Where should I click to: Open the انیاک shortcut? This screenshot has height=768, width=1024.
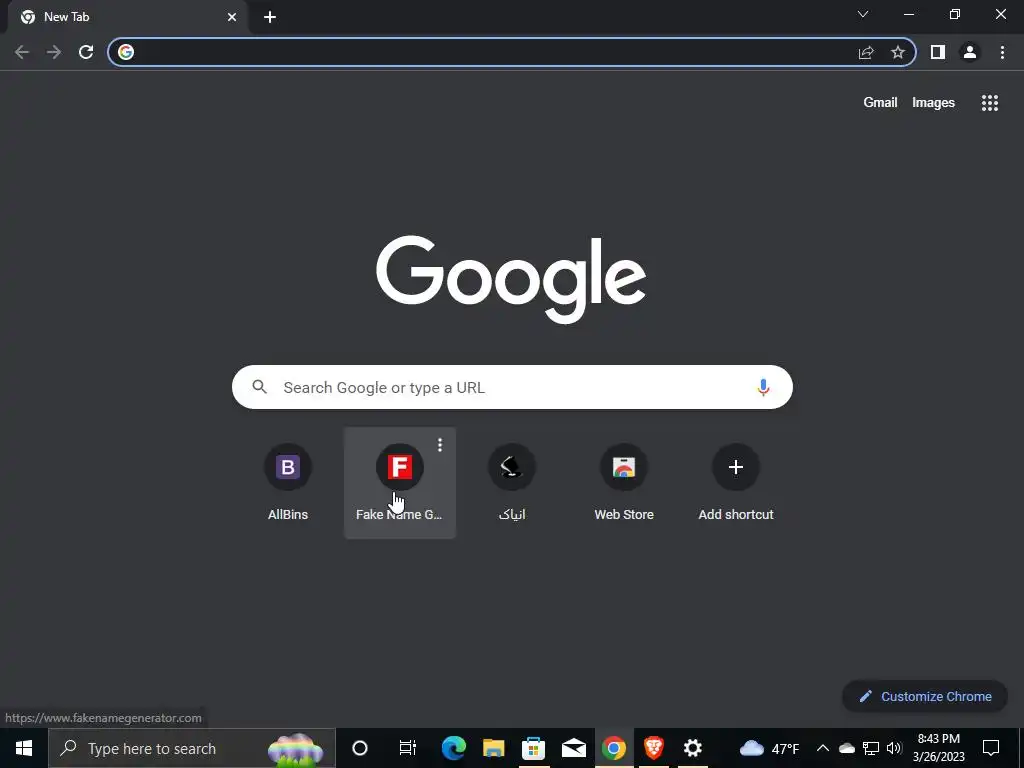click(x=512, y=483)
